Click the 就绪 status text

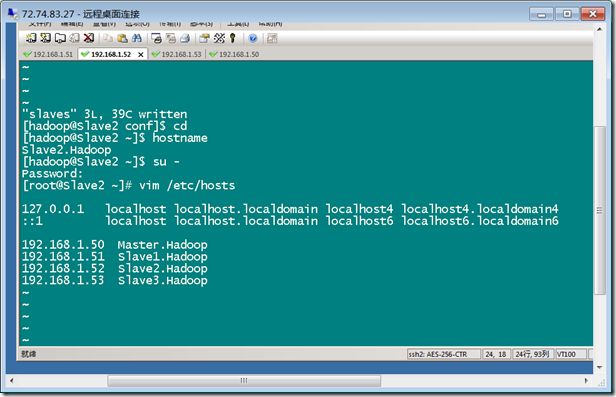[x=29, y=354]
